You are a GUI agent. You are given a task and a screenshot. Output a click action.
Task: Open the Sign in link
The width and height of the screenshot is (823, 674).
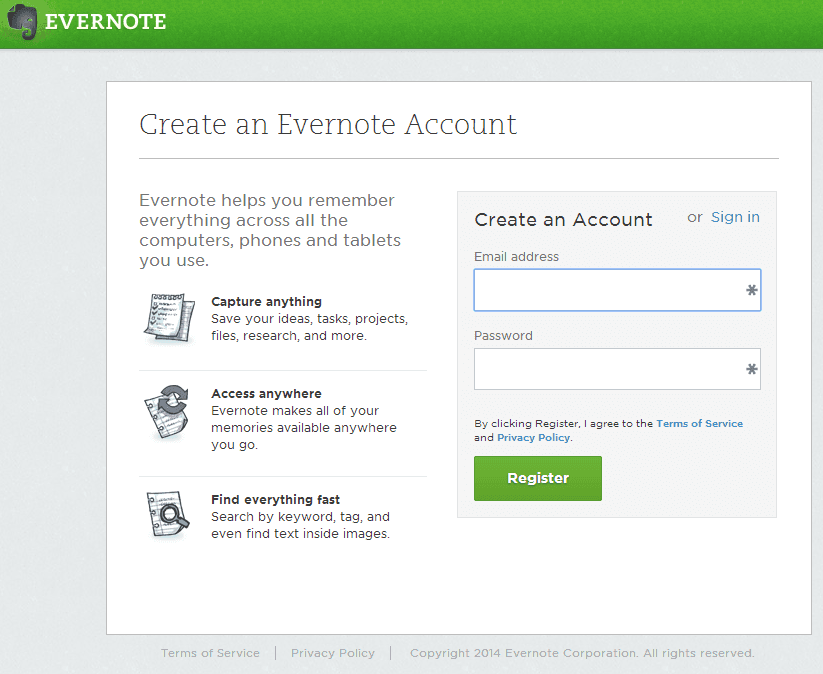735,217
